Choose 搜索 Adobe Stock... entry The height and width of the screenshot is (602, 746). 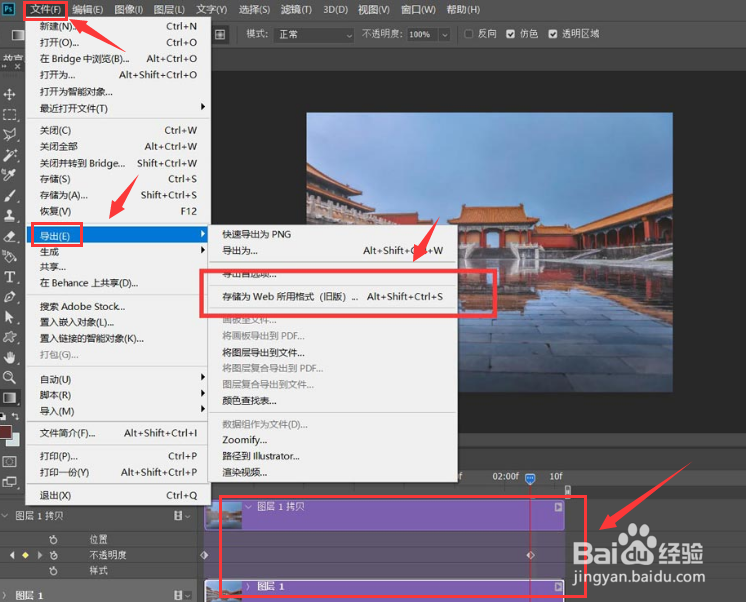[118, 306]
